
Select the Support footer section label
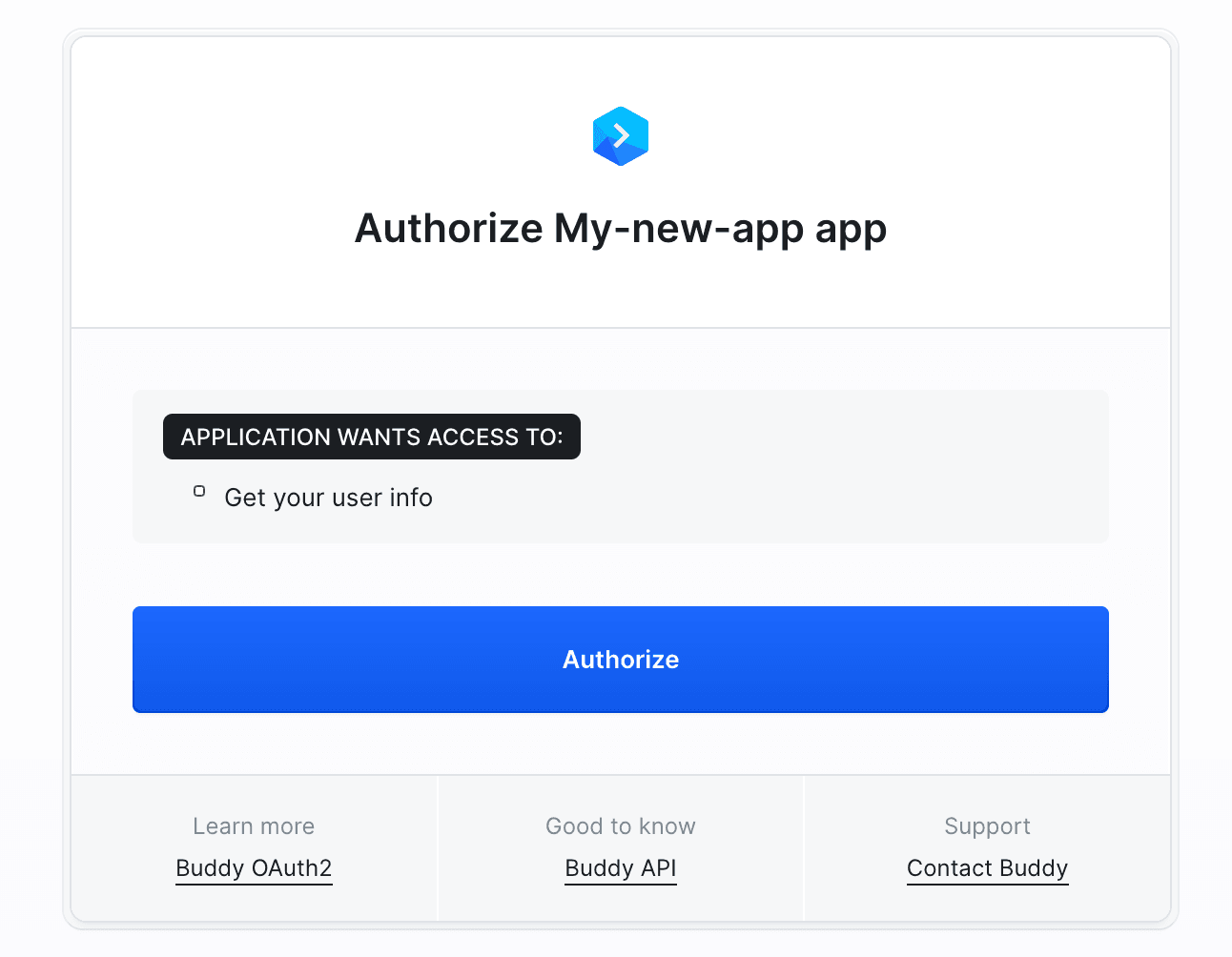[x=987, y=825]
